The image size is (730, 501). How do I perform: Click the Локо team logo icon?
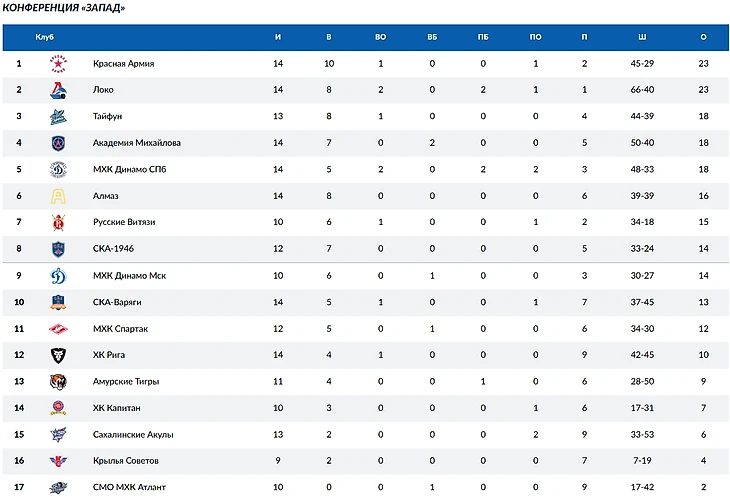click(x=58, y=90)
